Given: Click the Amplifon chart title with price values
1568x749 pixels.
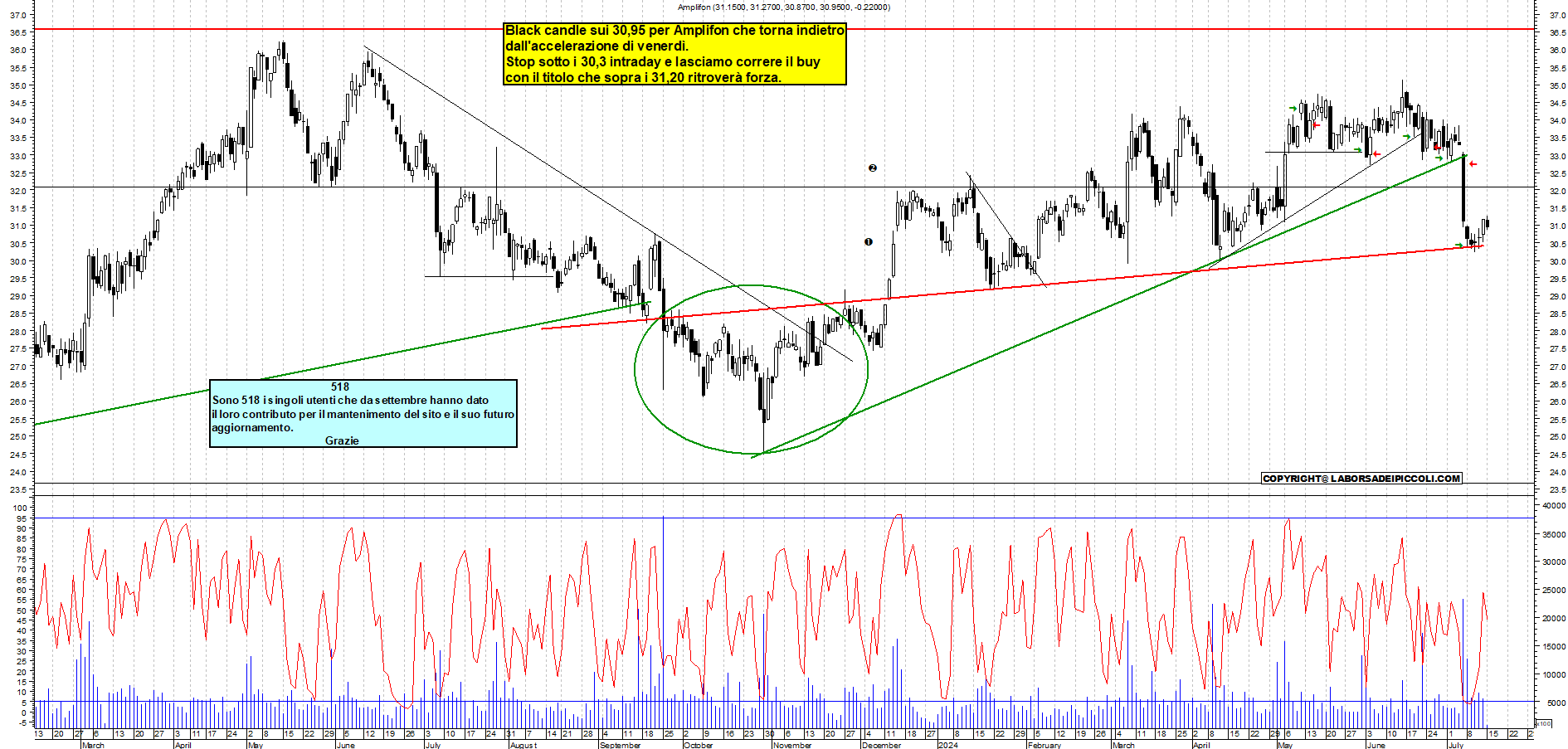Looking at the screenshot, I should point(783,7).
